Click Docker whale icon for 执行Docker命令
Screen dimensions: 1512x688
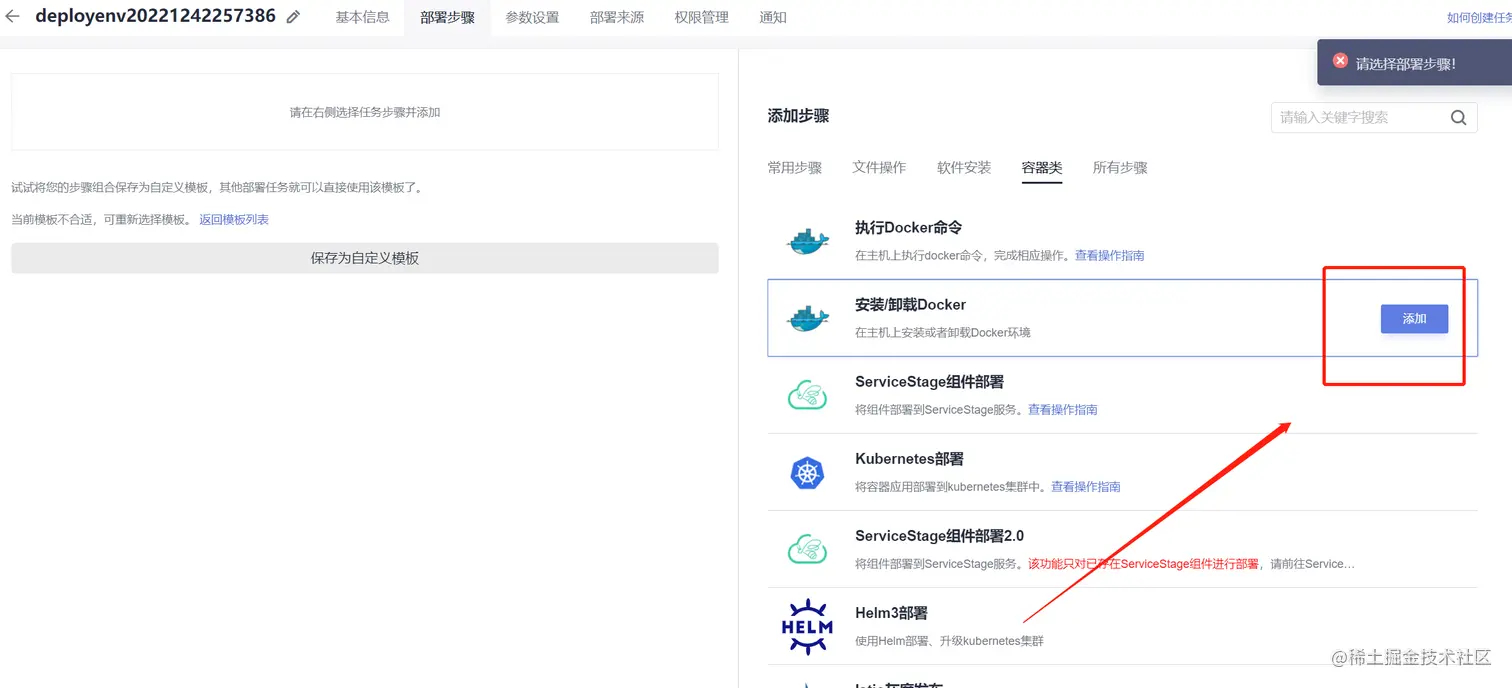pos(807,241)
